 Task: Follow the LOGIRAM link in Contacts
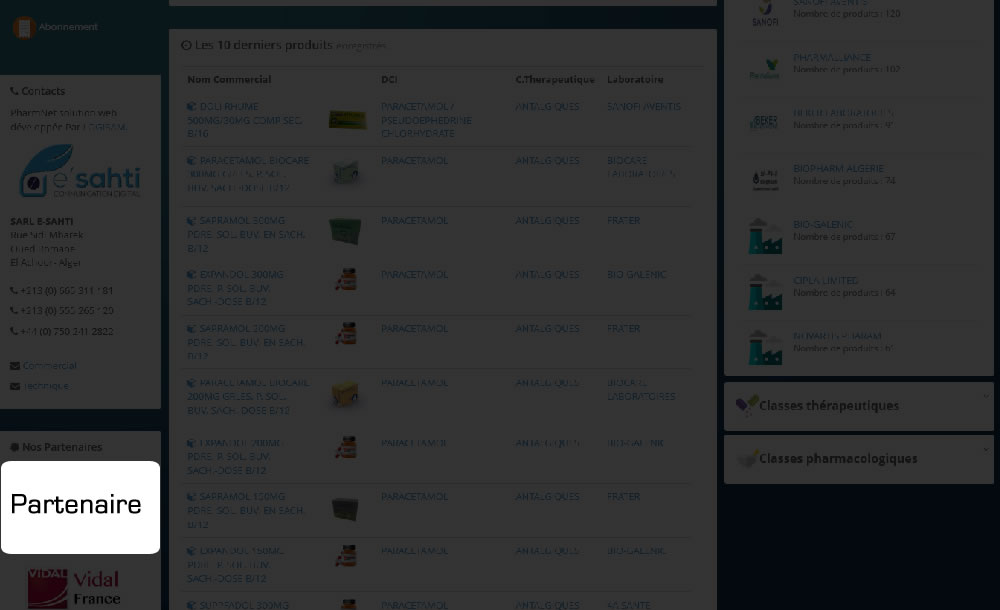104,127
